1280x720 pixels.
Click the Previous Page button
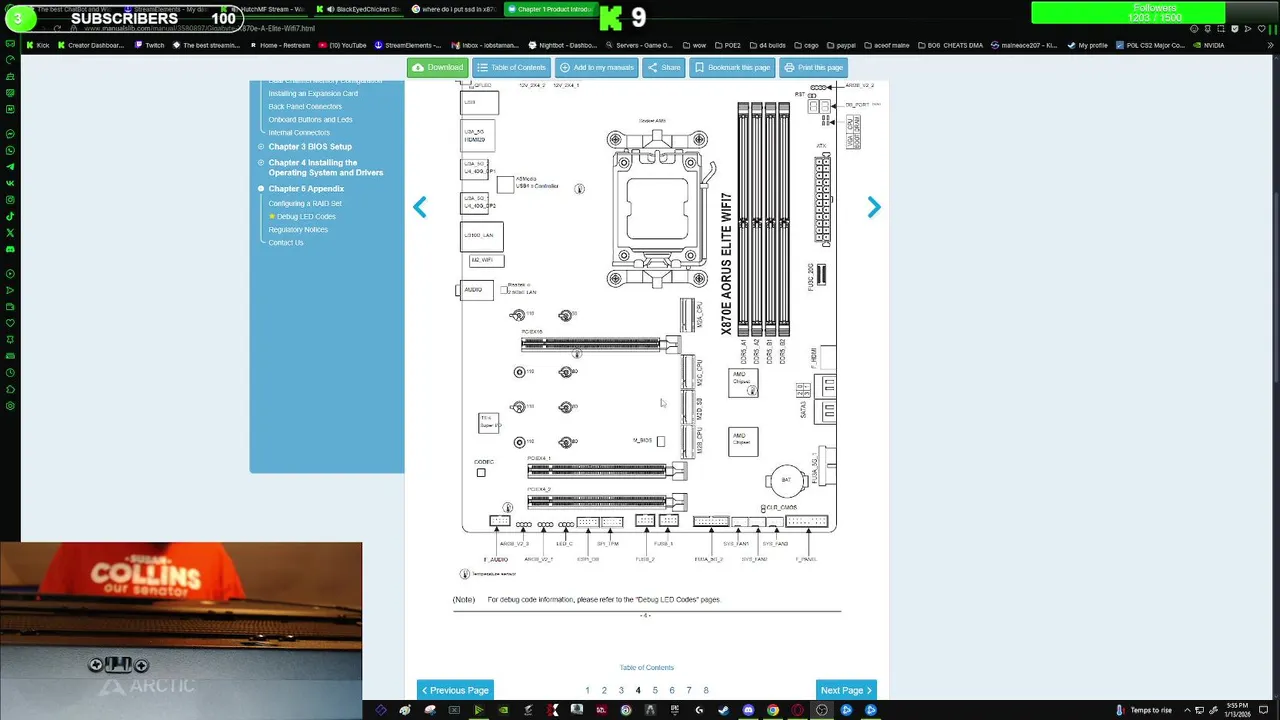pos(455,690)
